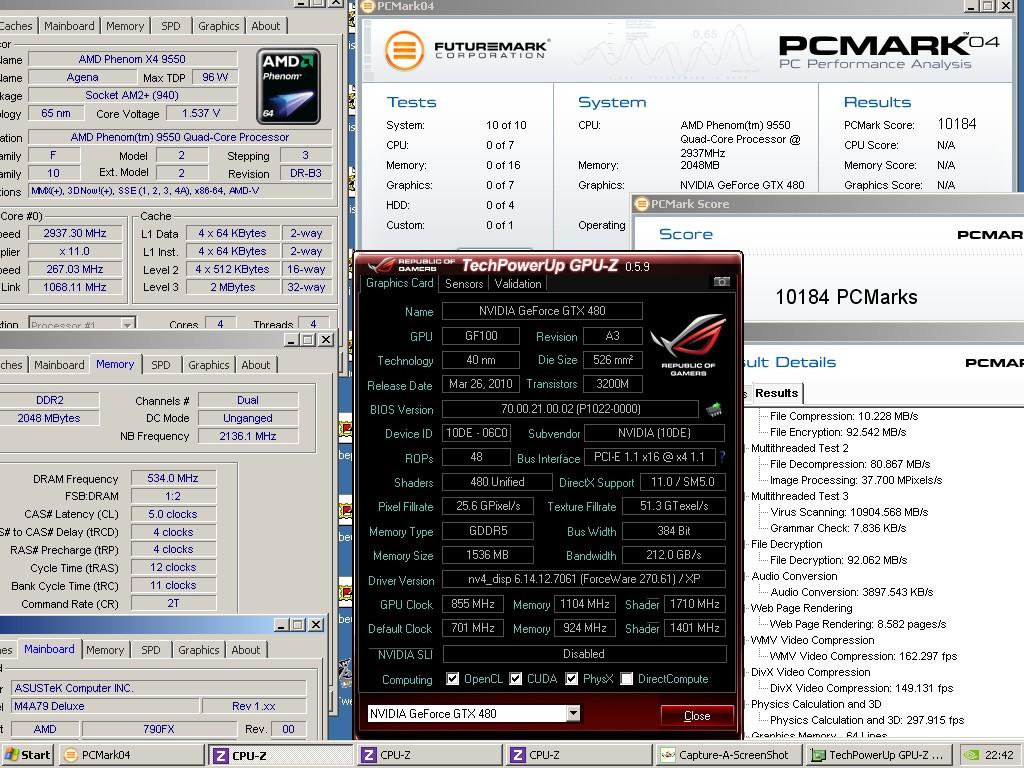This screenshot has height=768, width=1024.
Task: Select the File Decryption tree item
Action: (x=786, y=544)
